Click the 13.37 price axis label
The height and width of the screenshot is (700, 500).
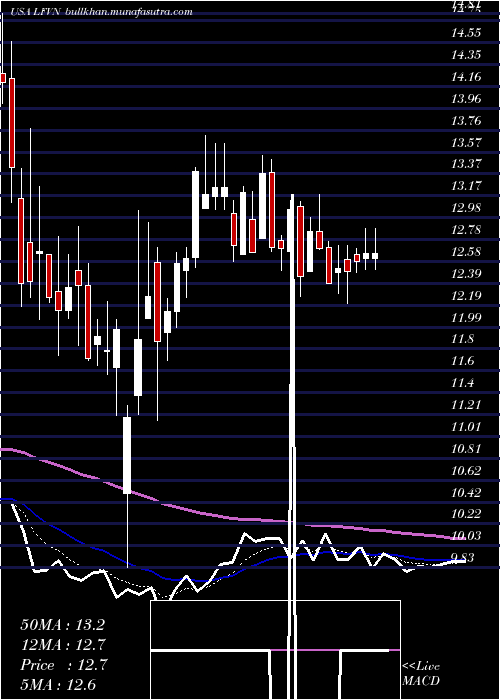466,163
